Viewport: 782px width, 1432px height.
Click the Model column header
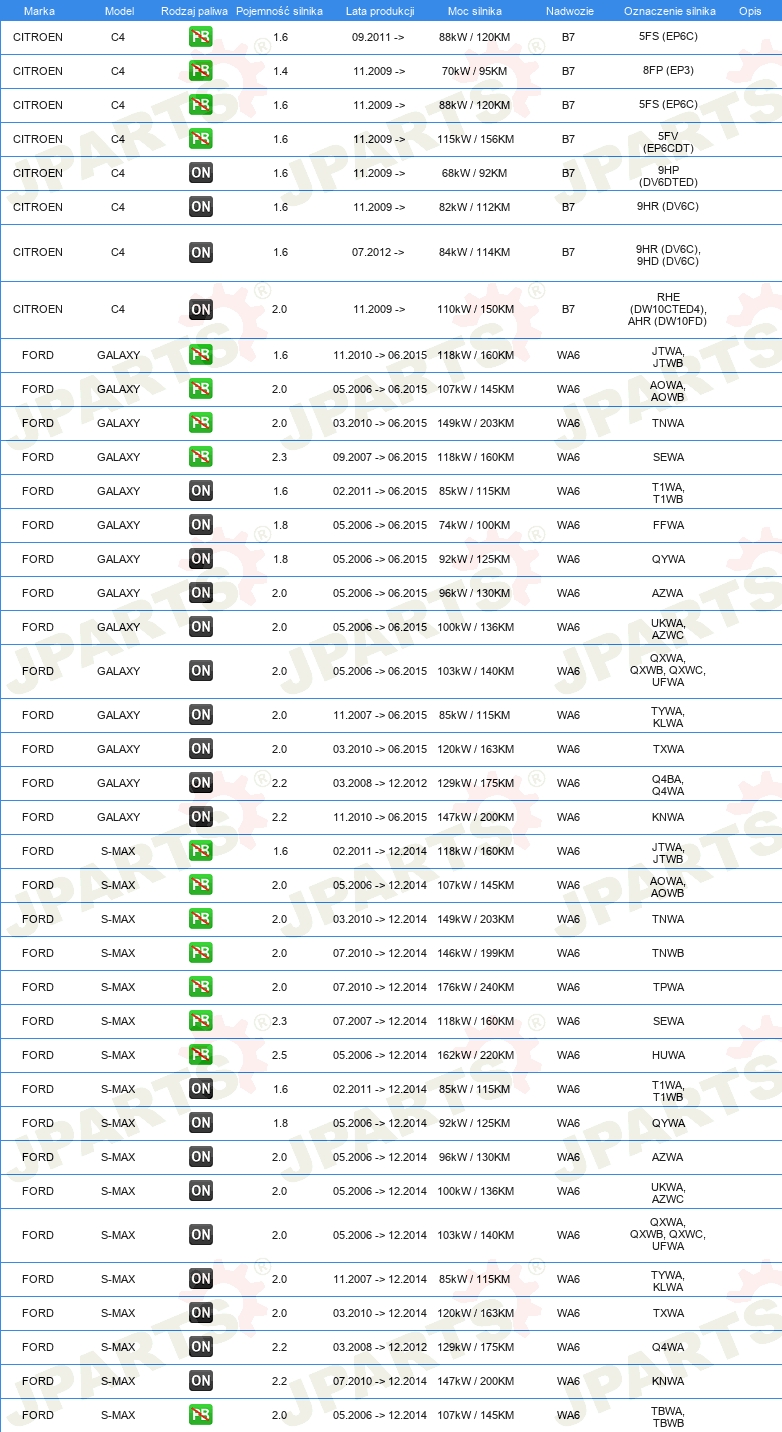118,11
